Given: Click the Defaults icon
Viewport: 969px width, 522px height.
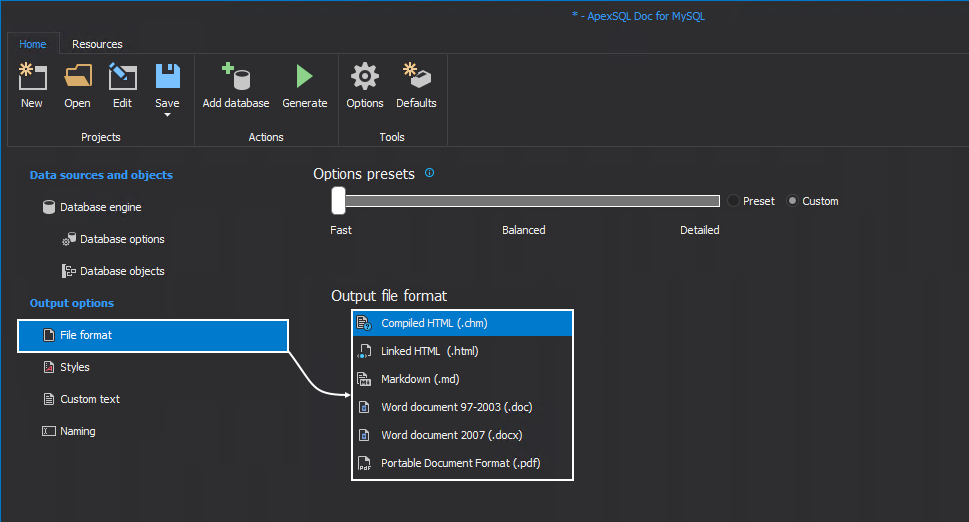Looking at the screenshot, I should click(x=417, y=77).
